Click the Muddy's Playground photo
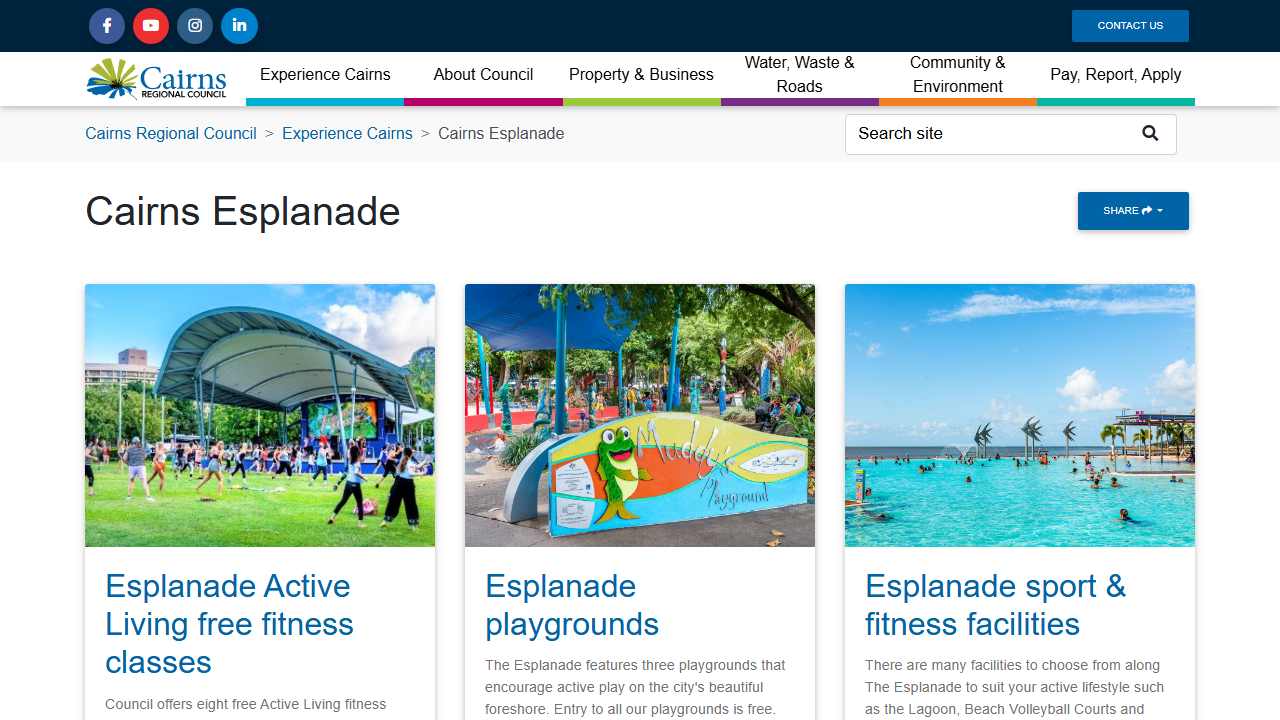 [640, 415]
